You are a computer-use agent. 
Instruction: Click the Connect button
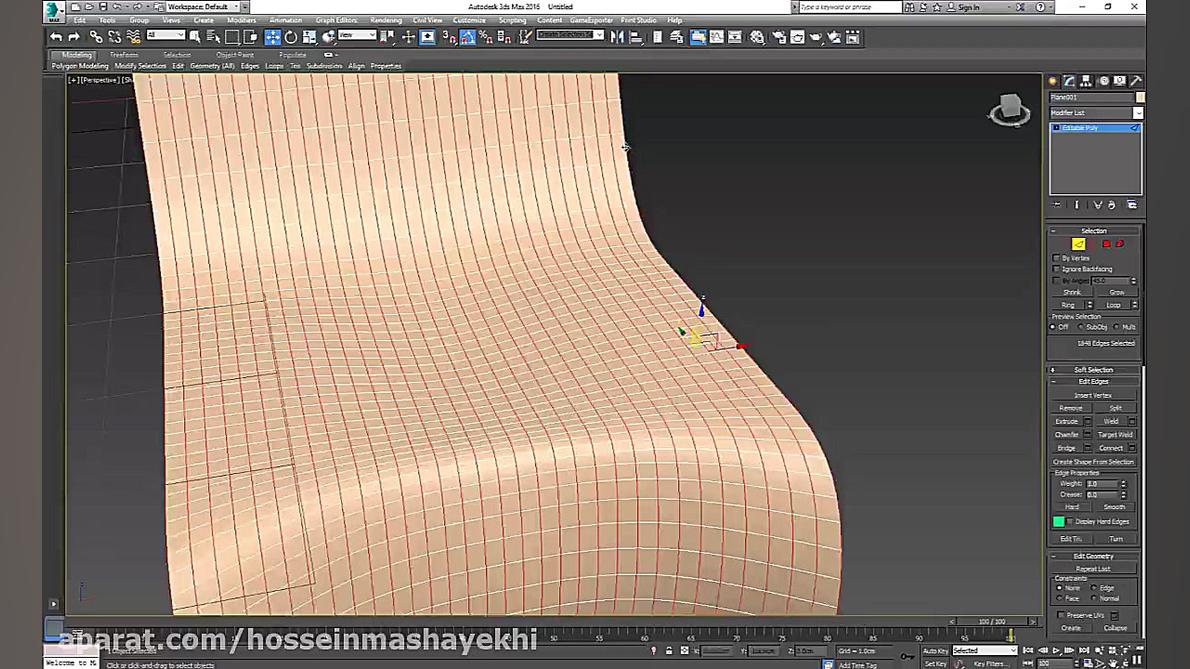[1111, 448]
